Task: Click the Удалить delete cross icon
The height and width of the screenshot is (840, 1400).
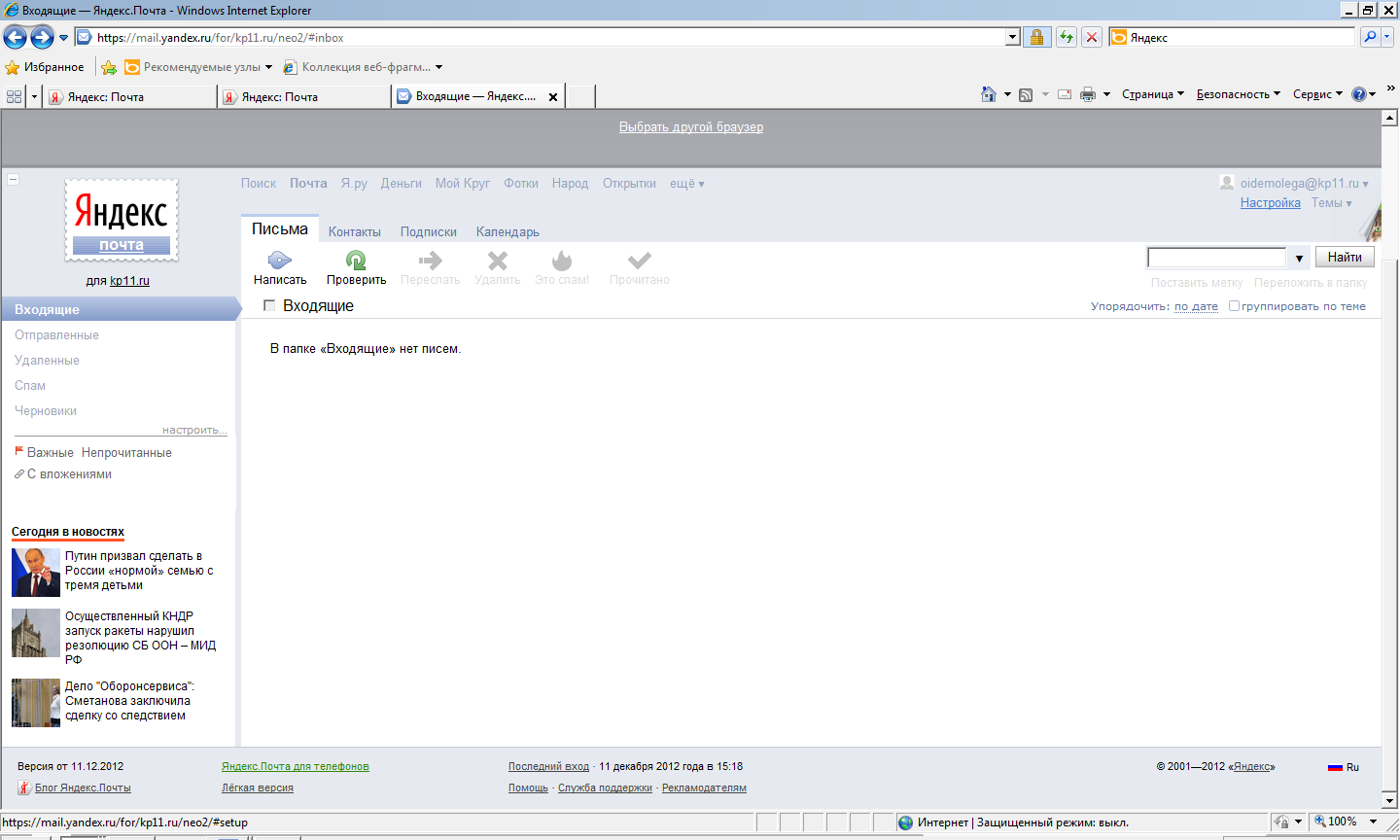Action: click(x=498, y=260)
